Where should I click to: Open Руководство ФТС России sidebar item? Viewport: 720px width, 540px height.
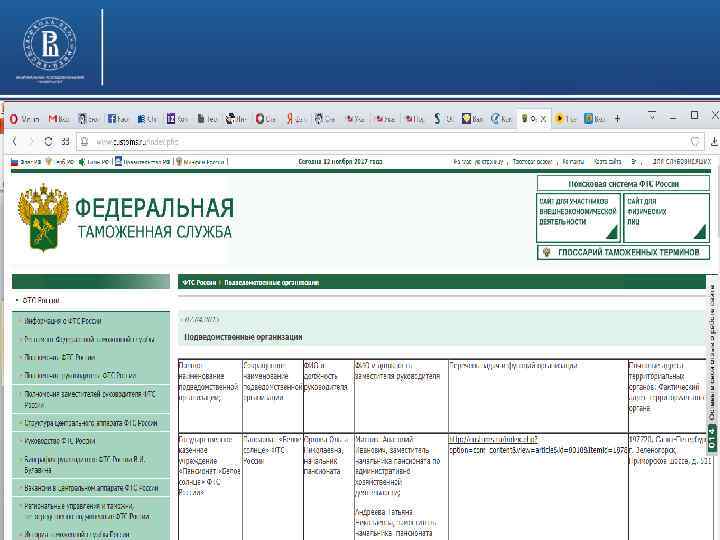click(90, 441)
